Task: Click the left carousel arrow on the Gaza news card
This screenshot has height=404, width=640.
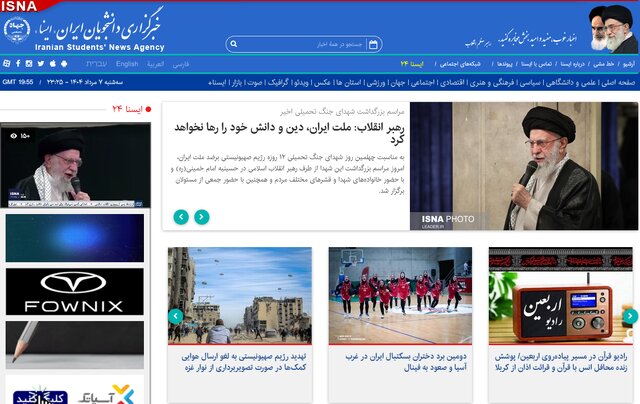Action: pyautogui.click(x=176, y=316)
